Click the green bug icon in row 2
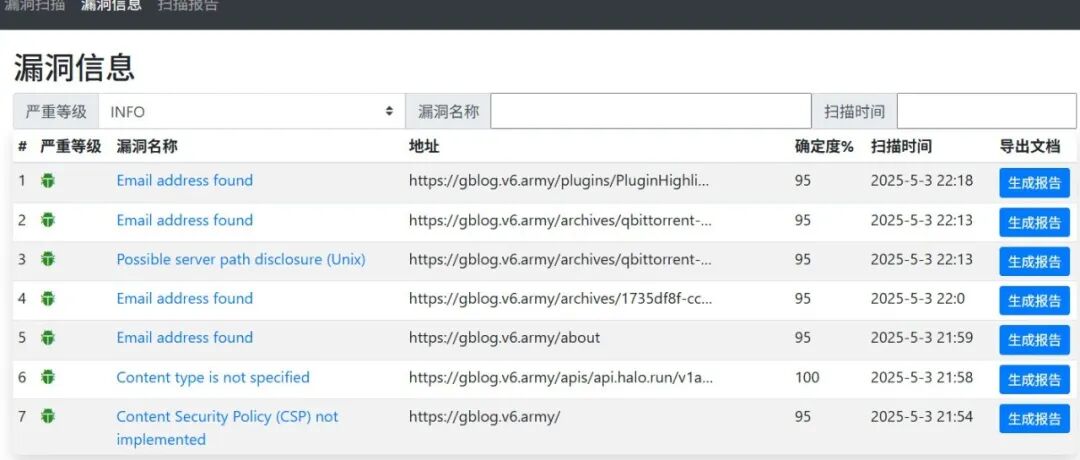 (x=48, y=220)
